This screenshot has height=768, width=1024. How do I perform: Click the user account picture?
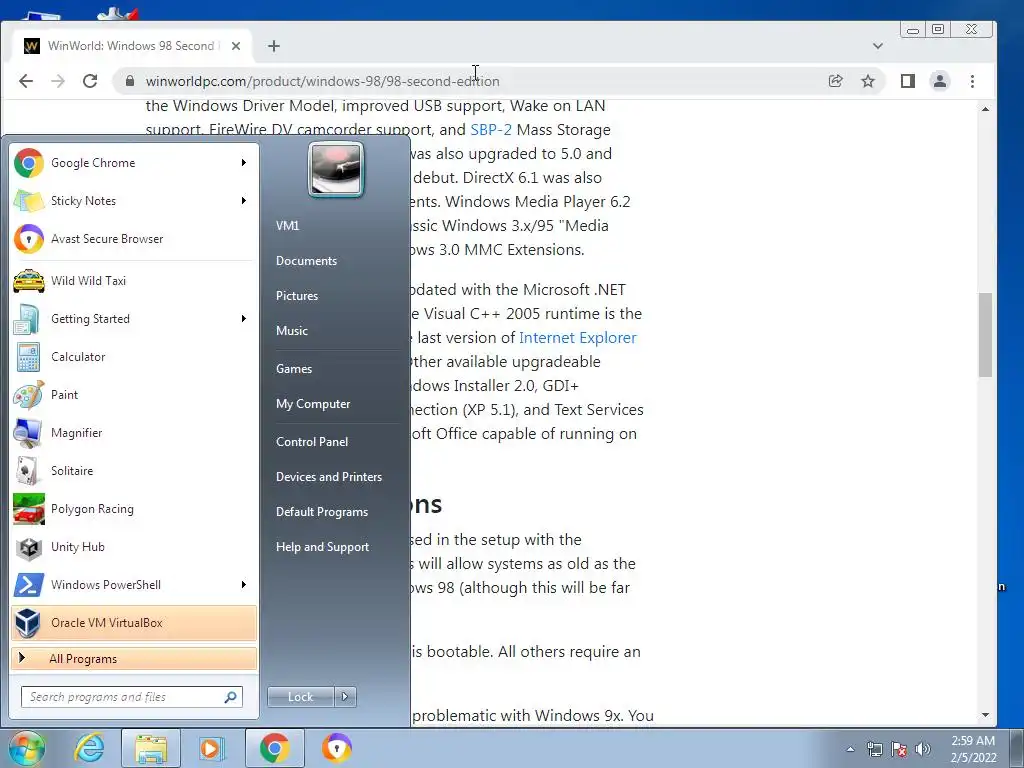[336, 170]
